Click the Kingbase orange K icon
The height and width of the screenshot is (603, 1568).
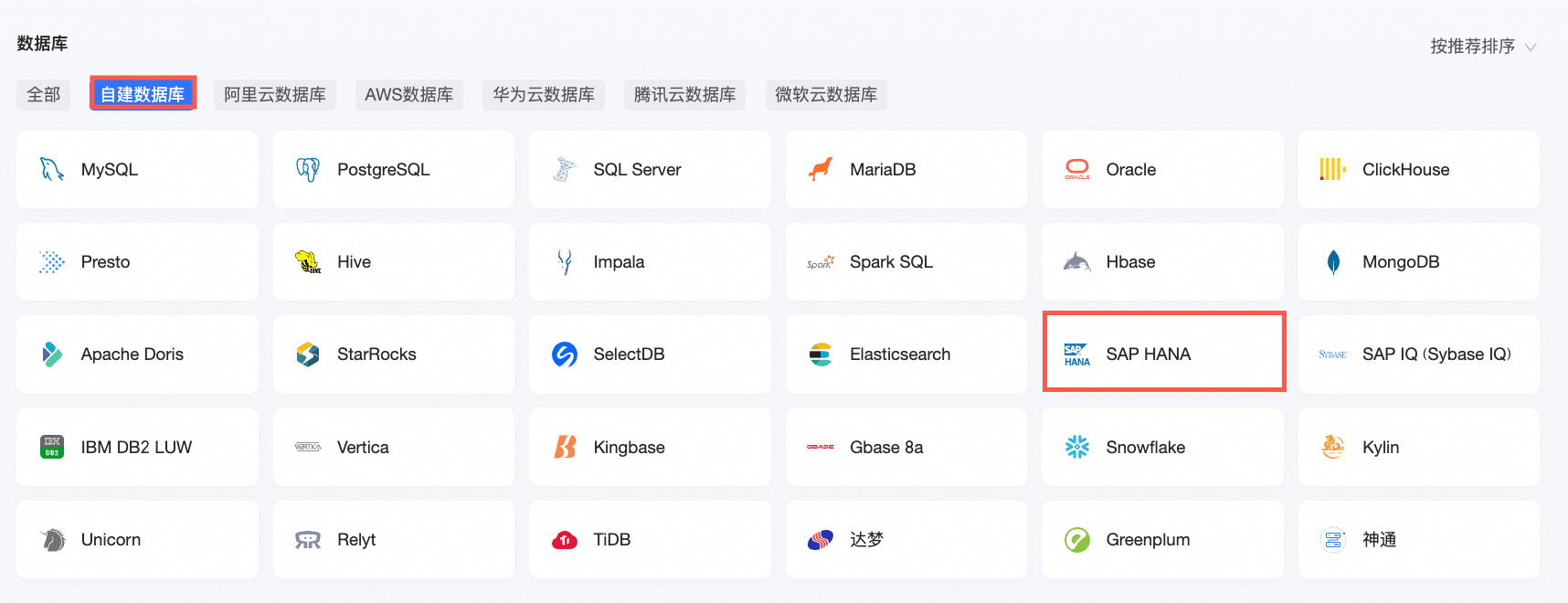click(565, 447)
